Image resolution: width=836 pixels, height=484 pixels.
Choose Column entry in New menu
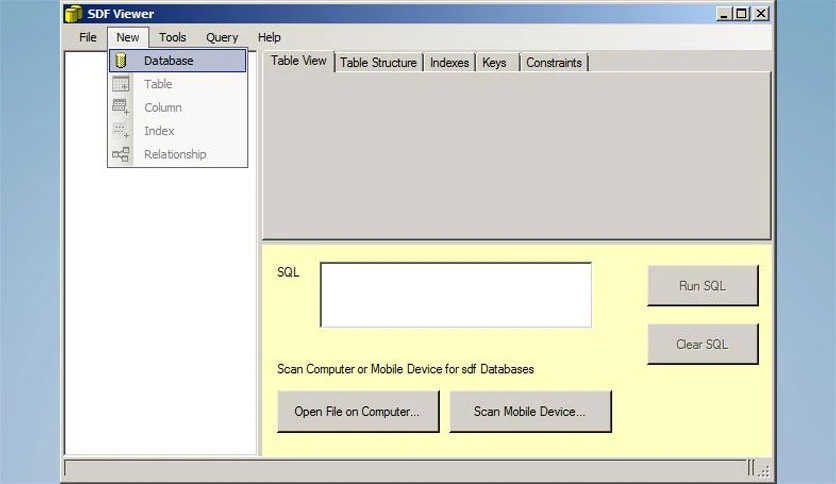click(x=178, y=107)
